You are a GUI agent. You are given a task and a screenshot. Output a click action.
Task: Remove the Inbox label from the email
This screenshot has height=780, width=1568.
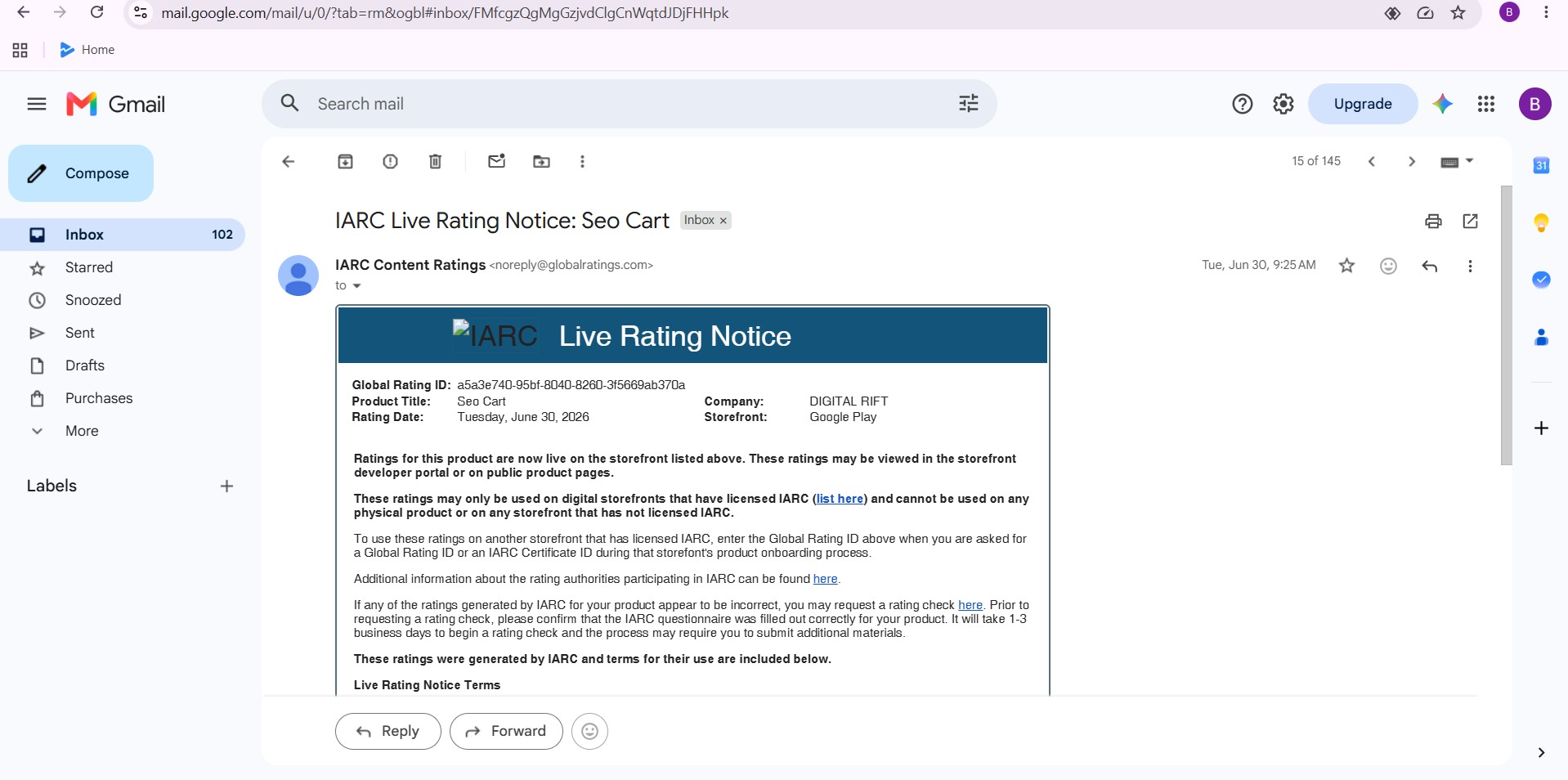click(723, 221)
